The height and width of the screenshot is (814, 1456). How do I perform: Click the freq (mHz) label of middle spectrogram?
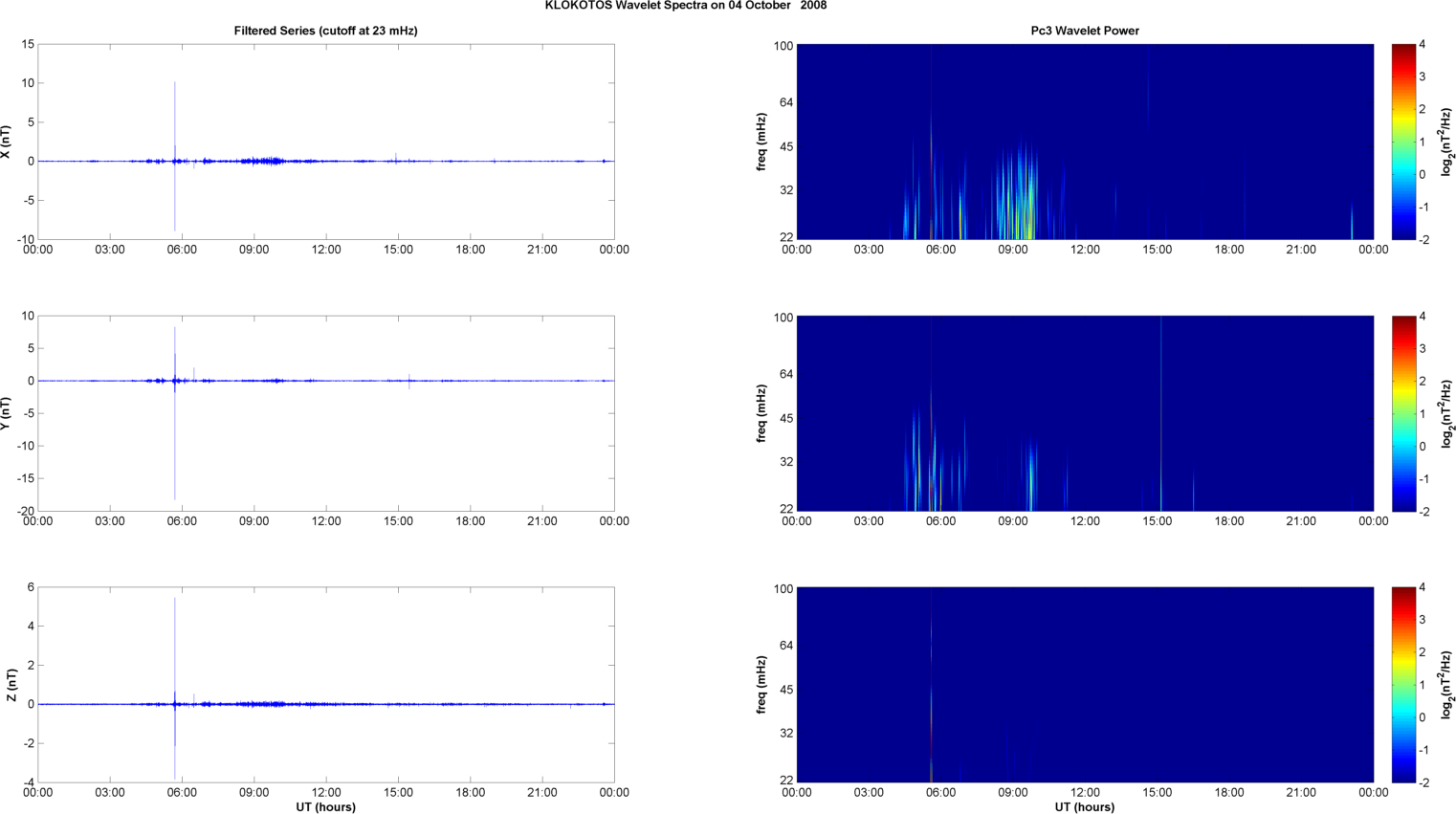tap(761, 413)
